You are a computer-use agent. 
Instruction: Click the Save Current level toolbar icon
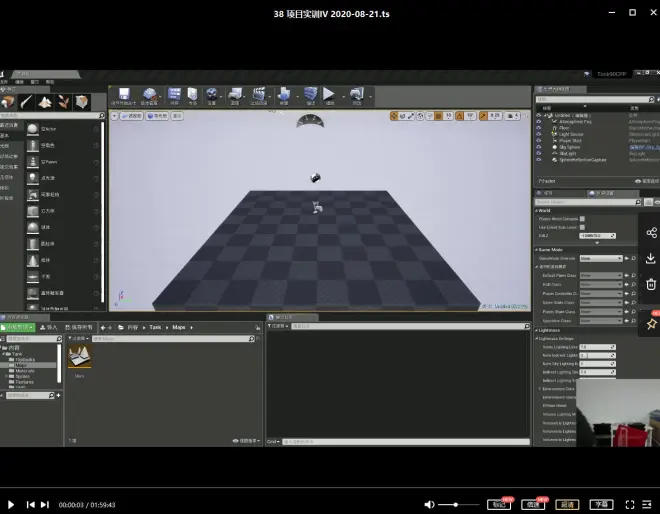(x=122, y=95)
